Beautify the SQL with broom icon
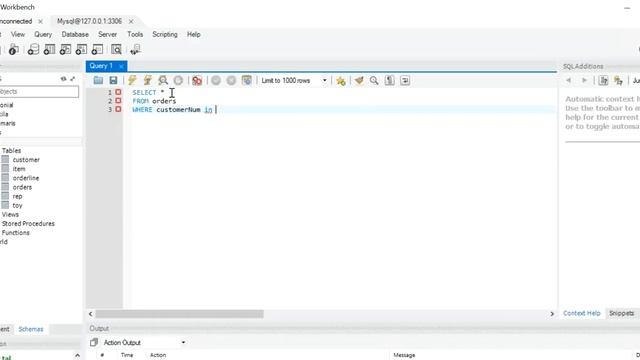Image resolution: width=640 pixels, height=360 pixels. click(359, 80)
